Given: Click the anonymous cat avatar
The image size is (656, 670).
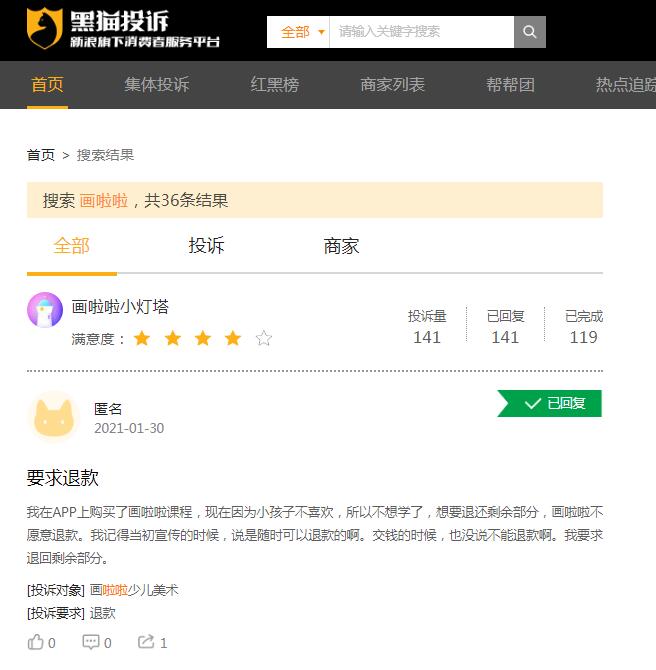Looking at the screenshot, I should 53,417.
